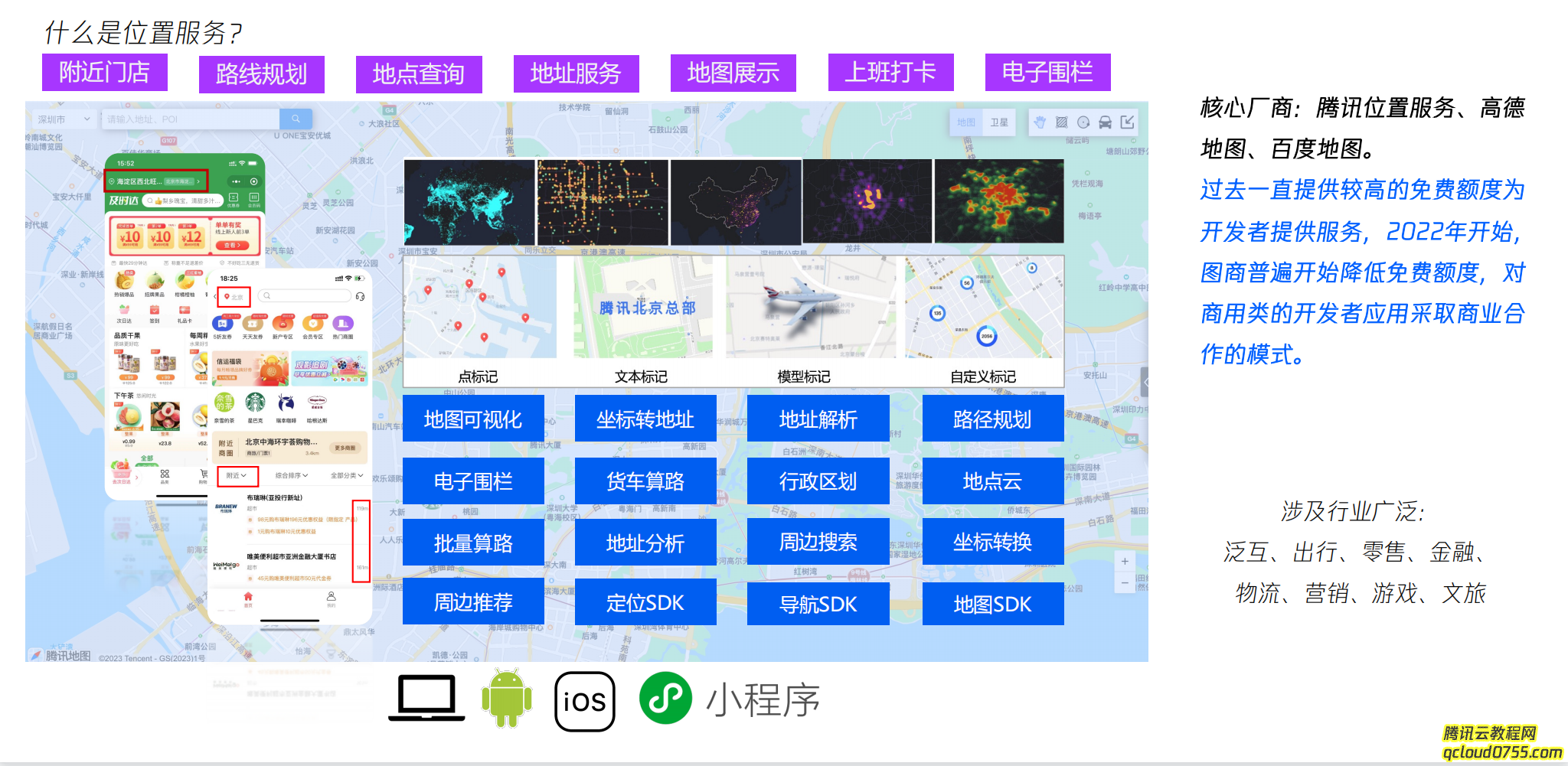The height and width of the screenshot is (766, 1568).
Task: Click the 地址服务 purple label
Action: pyautogui.click(x=577, y=73)
